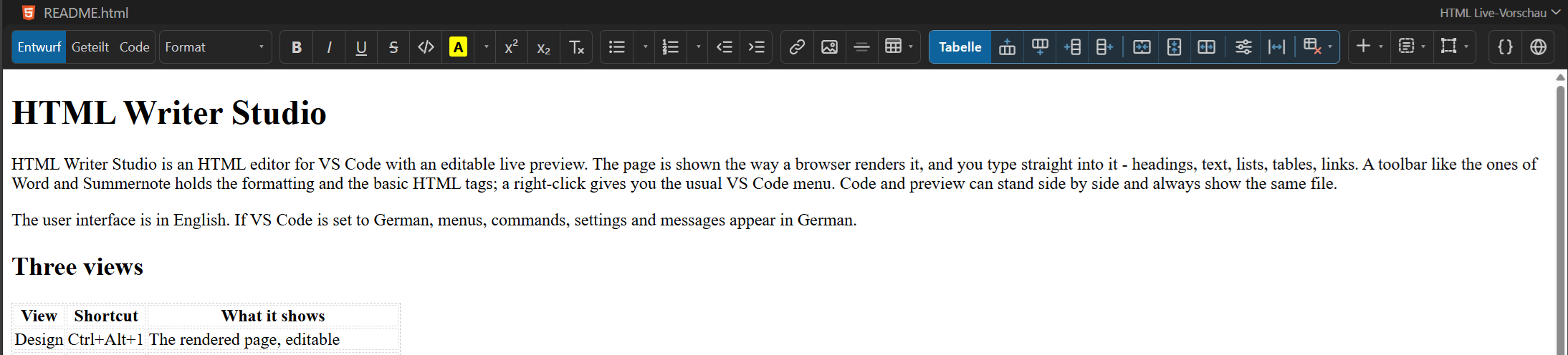Decrease indent with the outdent icon
The image size is (1568, 355).
[x=725, y=47]
